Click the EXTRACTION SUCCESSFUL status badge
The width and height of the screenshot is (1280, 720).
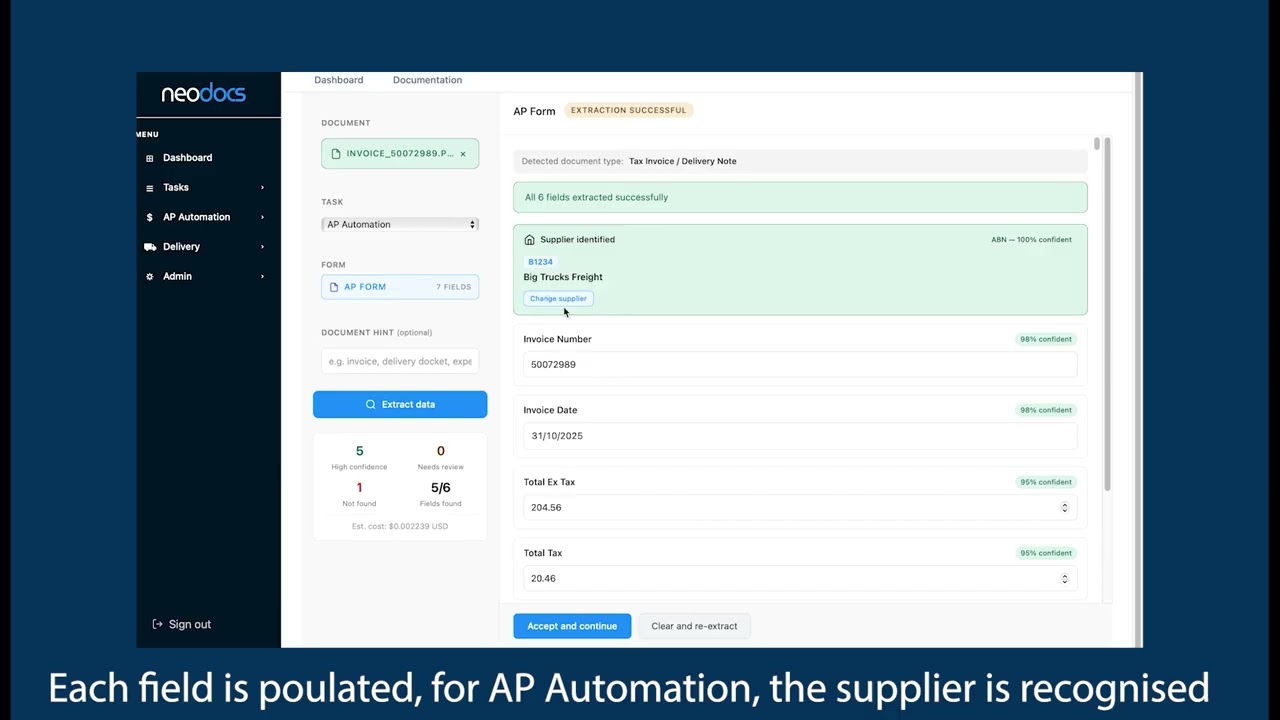click(x=628, y=110)
